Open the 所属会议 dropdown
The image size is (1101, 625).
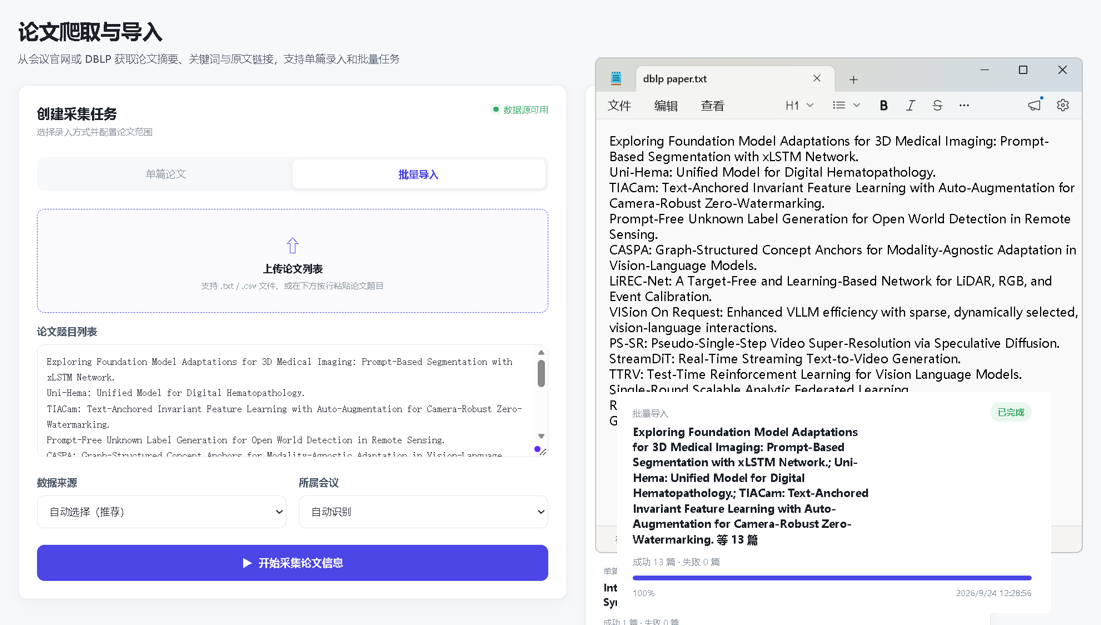coord(423,512)
